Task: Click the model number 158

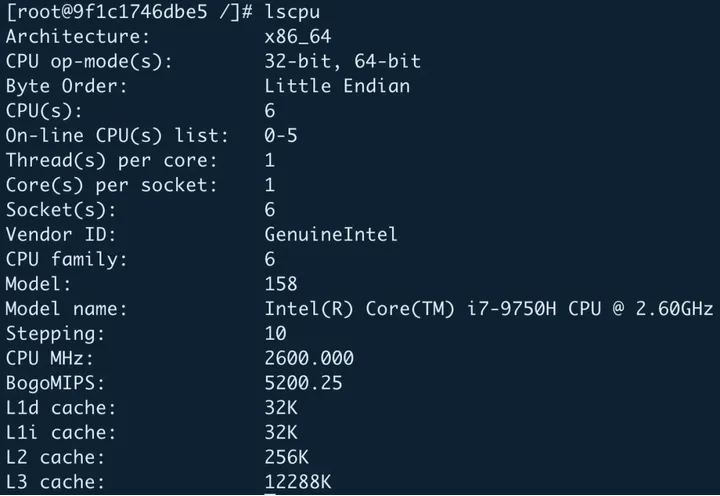Action: (x=281, y=284)
